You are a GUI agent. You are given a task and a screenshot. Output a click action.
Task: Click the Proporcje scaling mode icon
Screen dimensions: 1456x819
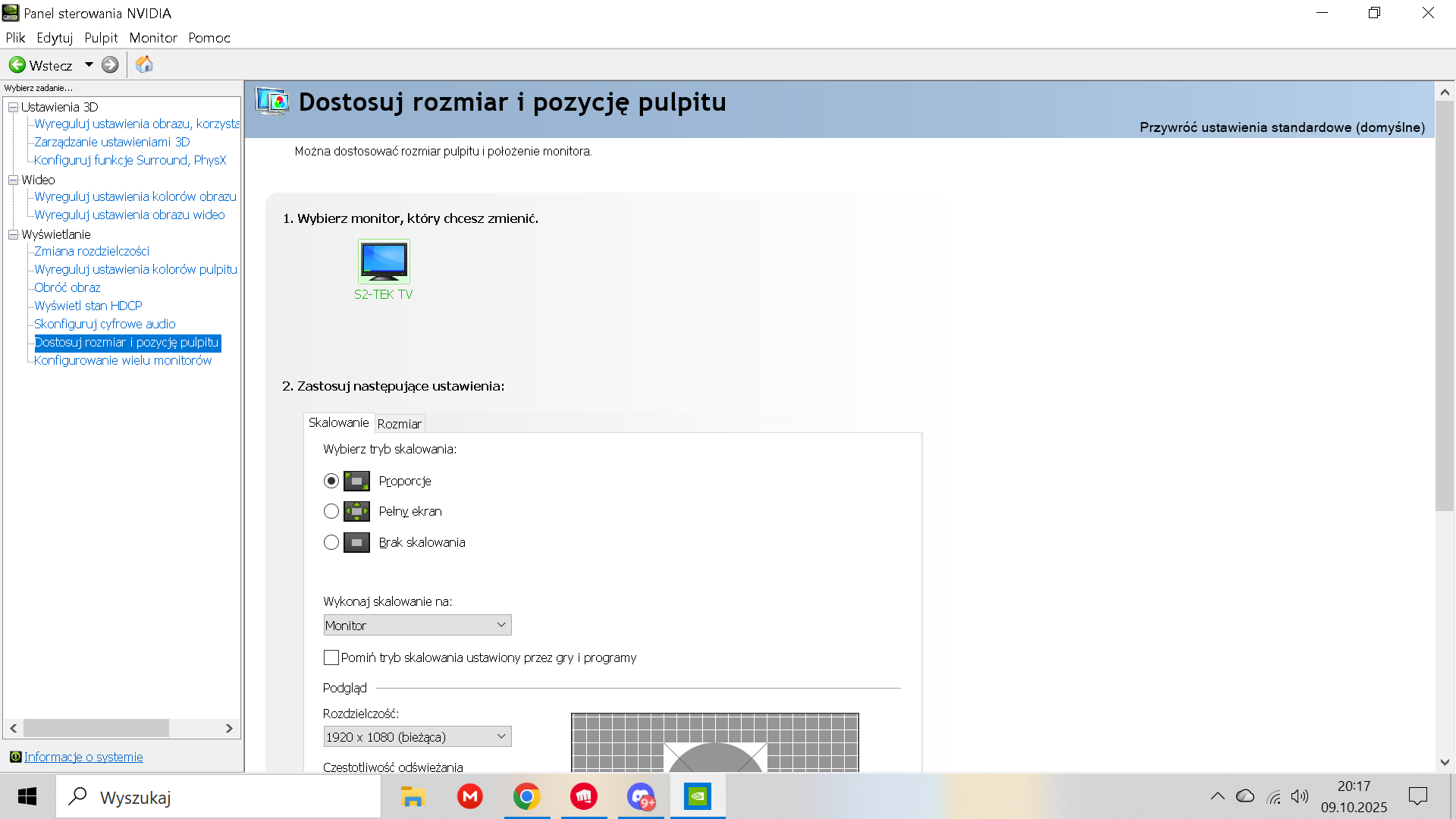[x=356, y=481]
